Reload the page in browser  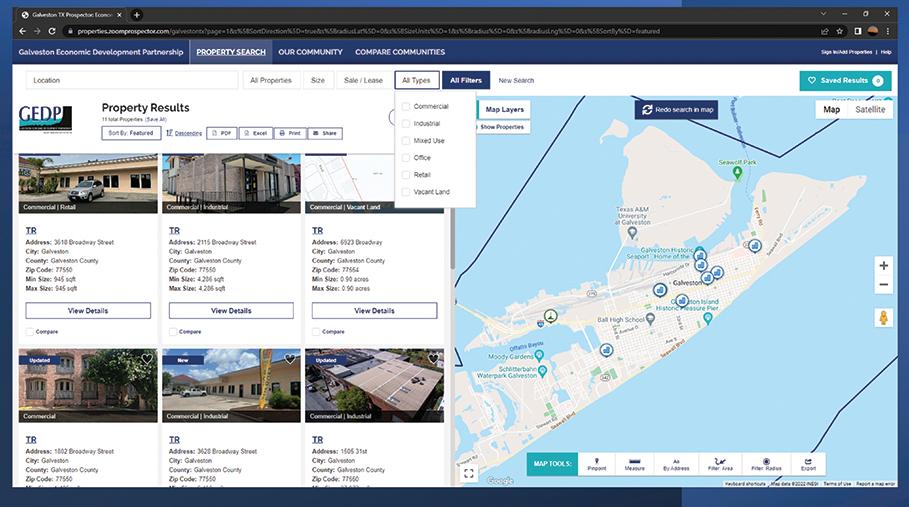coord(52,31)
